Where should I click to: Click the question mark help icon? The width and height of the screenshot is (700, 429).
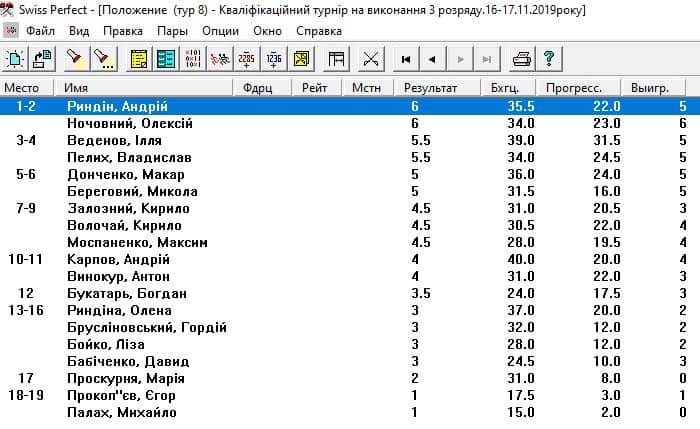click(x=547, y=59)
